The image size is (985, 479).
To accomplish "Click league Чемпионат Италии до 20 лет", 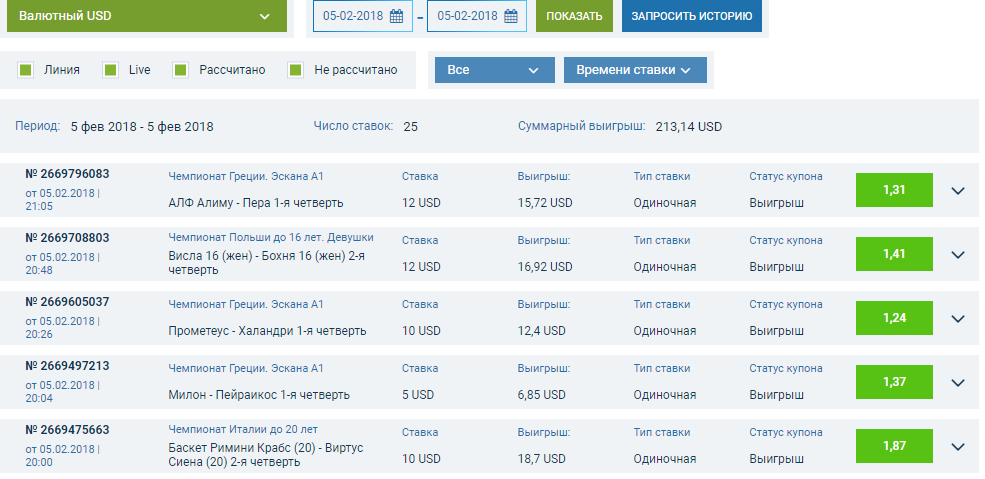I will click(x=243, y=429).
